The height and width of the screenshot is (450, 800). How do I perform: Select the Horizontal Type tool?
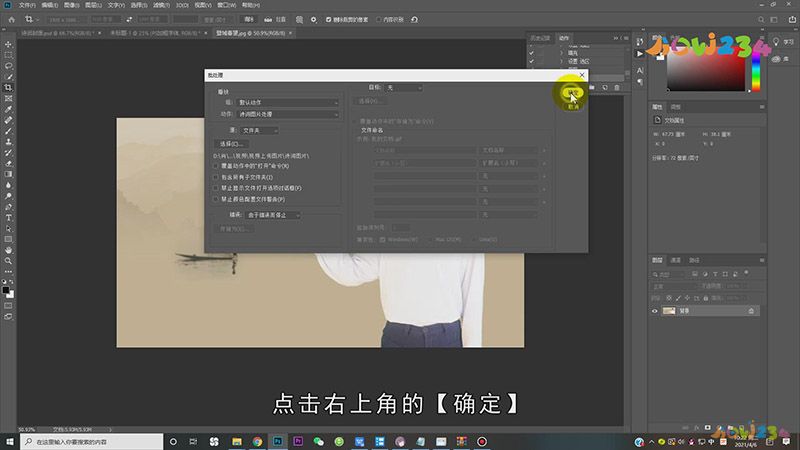8,218
